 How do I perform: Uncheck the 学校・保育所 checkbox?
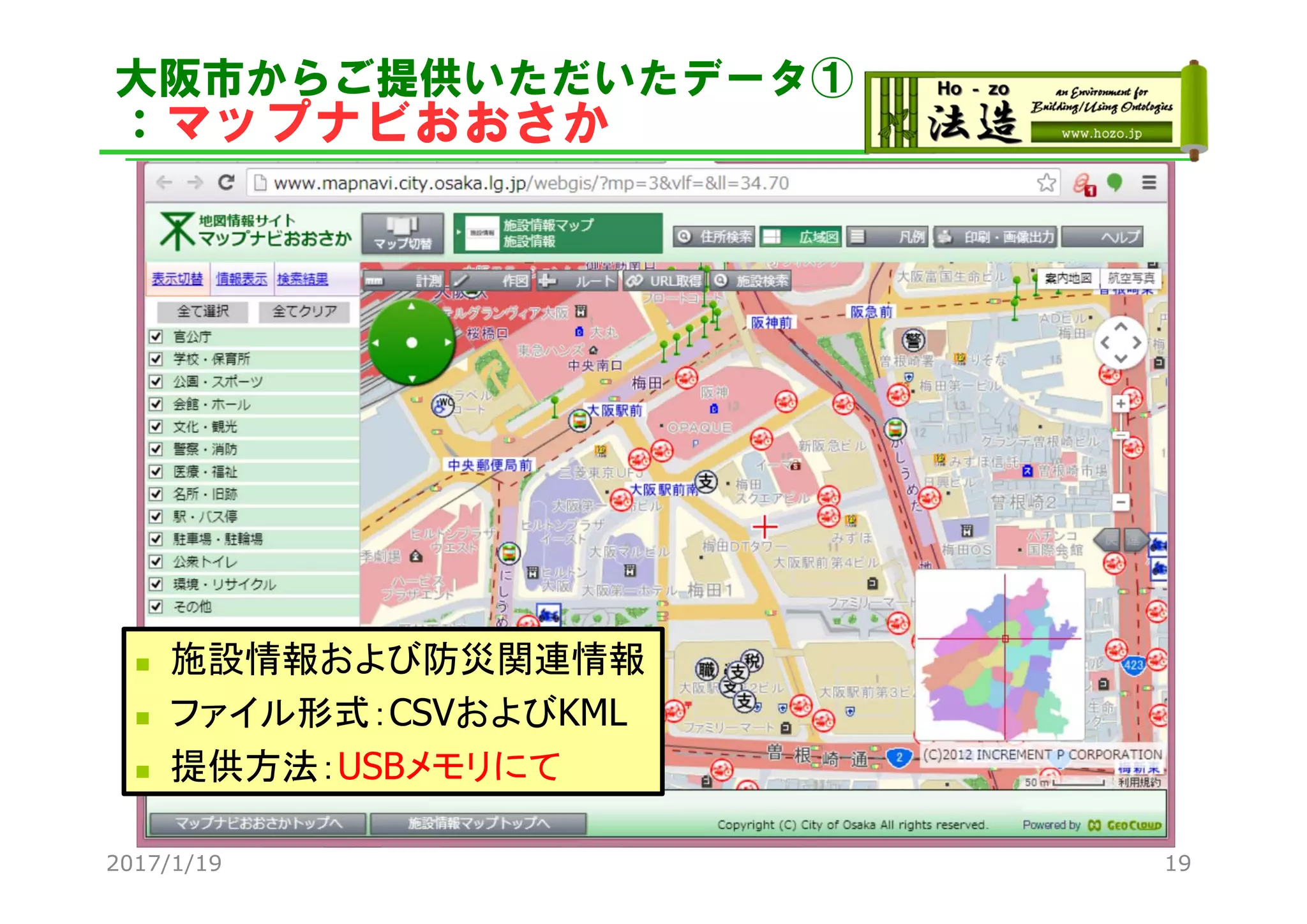pyautogui.click(x=156, y=359)
